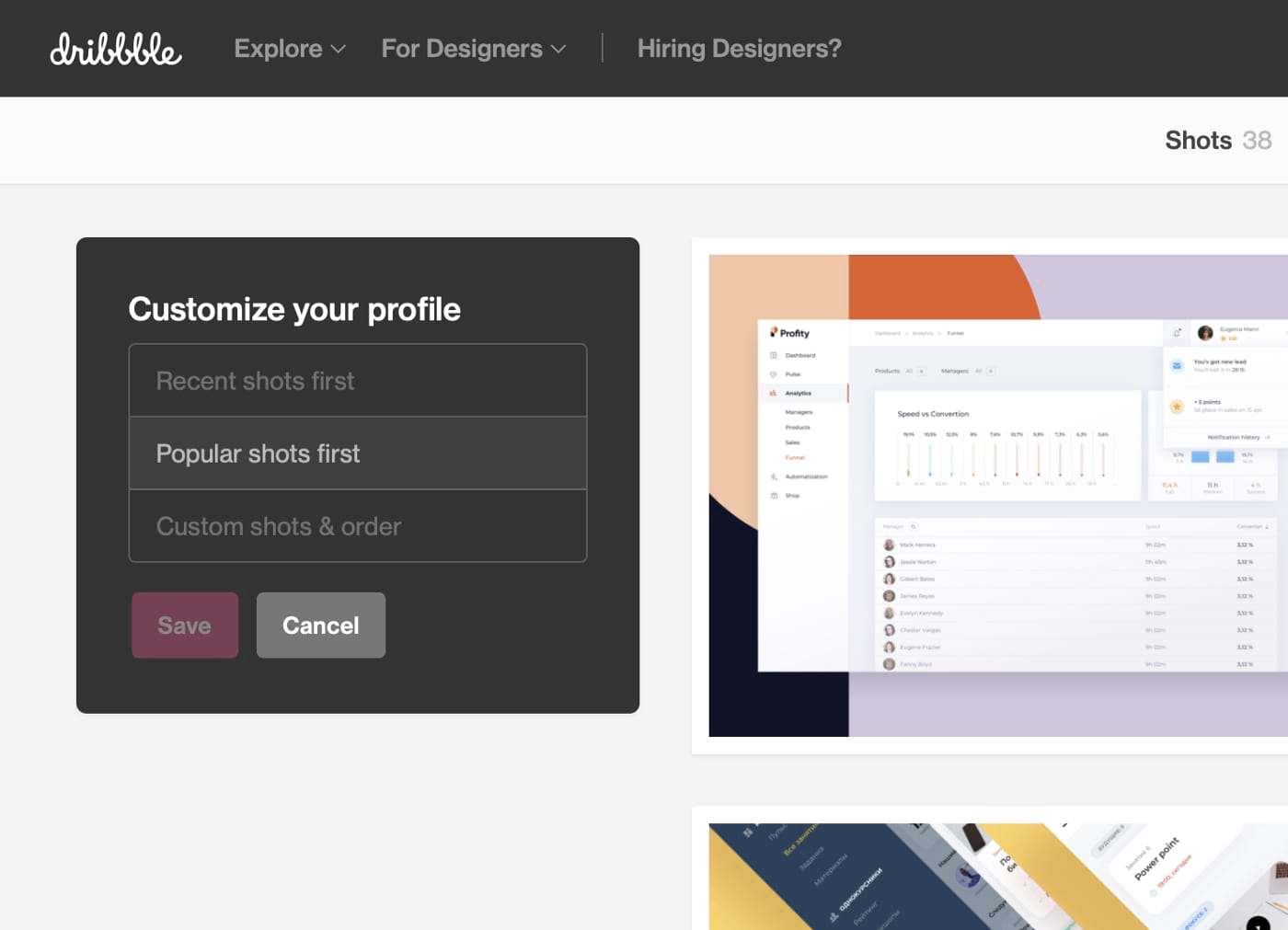Screen dimensions: 1288x930
Task: Click the Analytics bar chart sidebar icon
Action: (773, 393)
